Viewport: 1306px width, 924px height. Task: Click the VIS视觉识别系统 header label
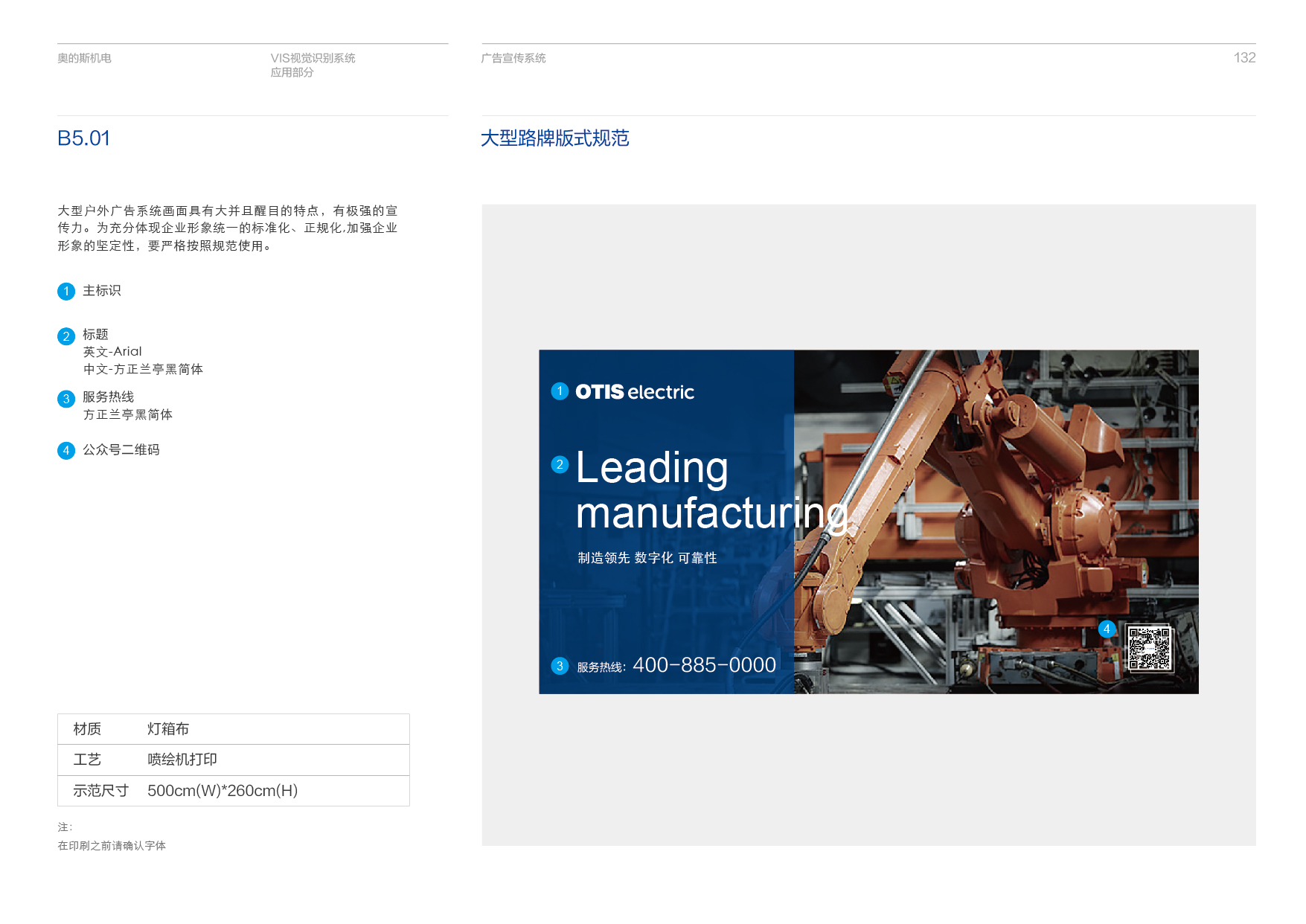point(313,58)
